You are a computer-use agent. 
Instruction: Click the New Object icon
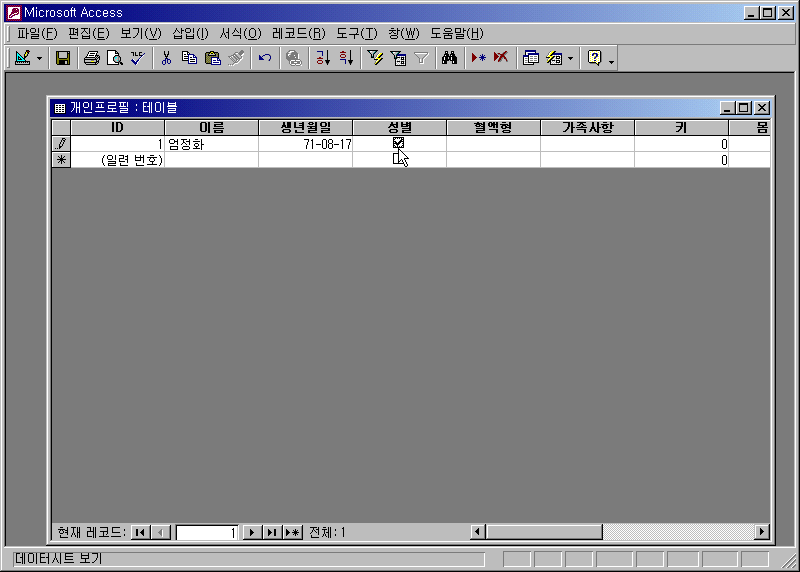click(554, 58)
